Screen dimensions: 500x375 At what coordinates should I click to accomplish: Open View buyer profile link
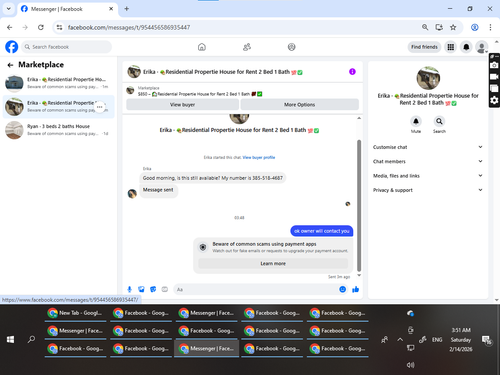[259, 158]
